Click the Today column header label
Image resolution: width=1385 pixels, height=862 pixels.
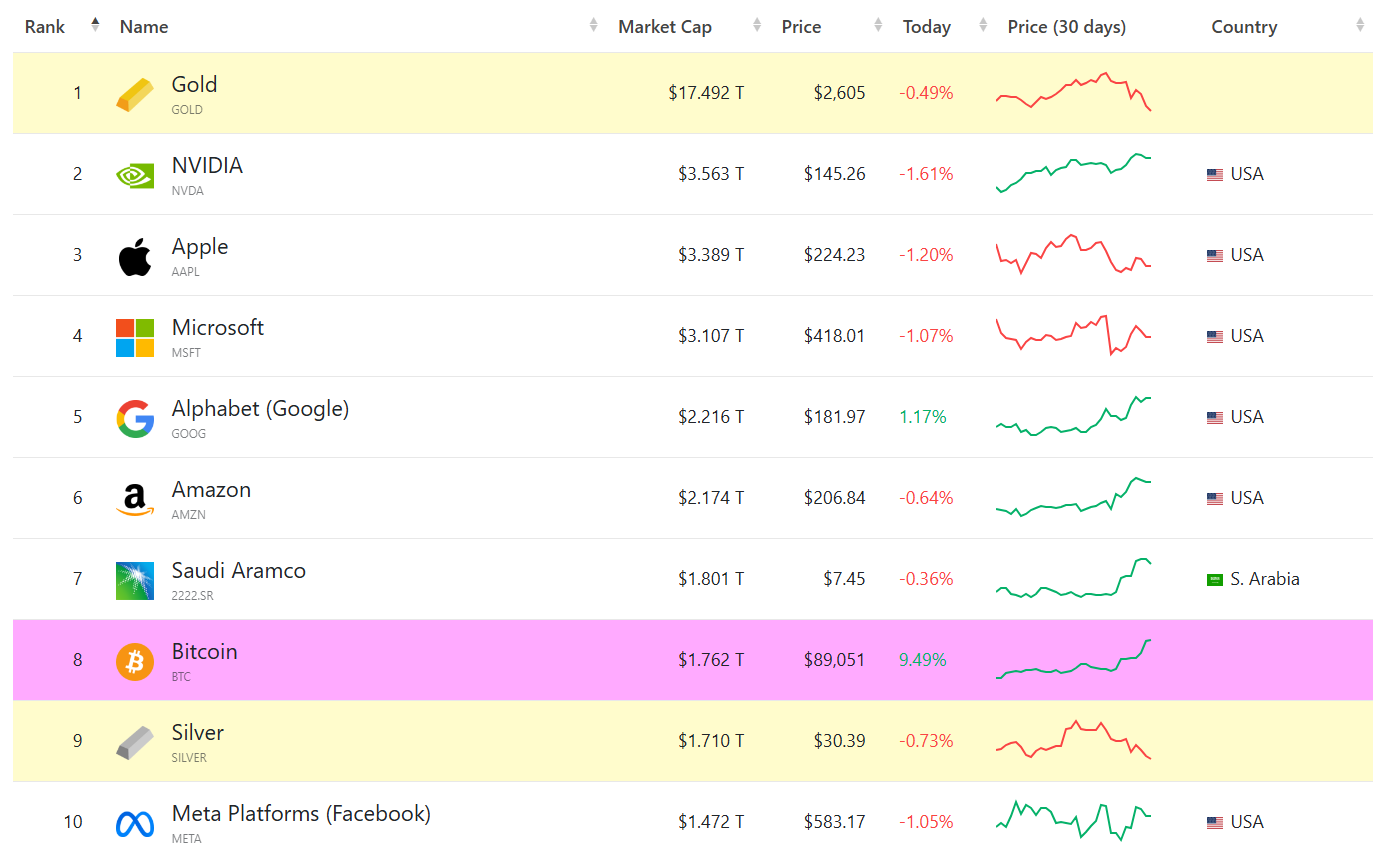pos(927,27)
